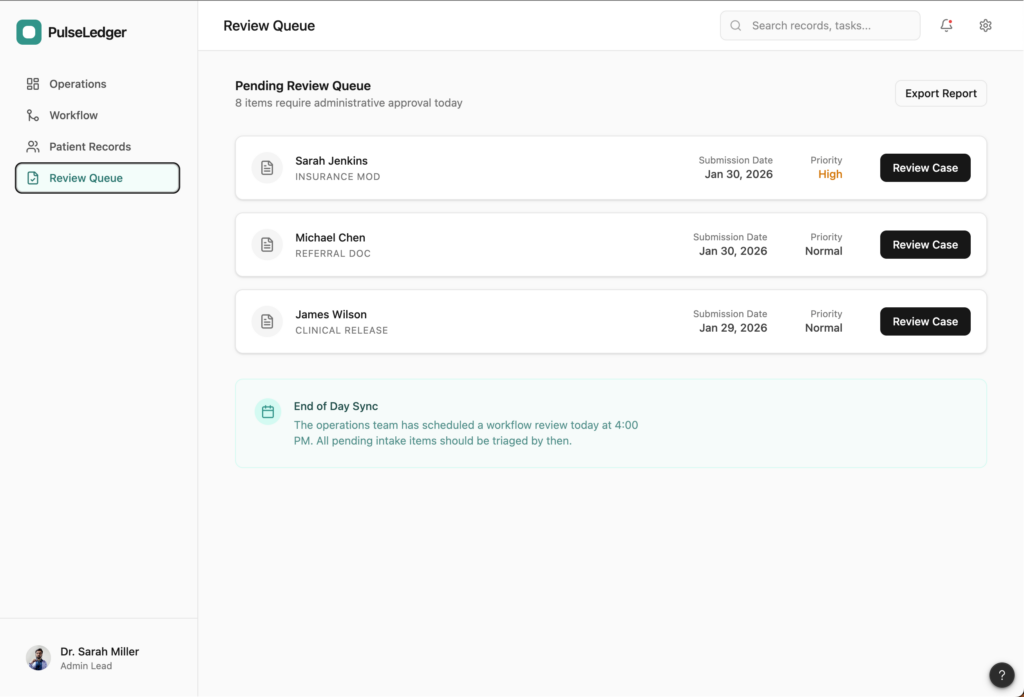Review Case for Sarah Jenkins
This screenshot has height=697, width=1024.
coord(925,168)
